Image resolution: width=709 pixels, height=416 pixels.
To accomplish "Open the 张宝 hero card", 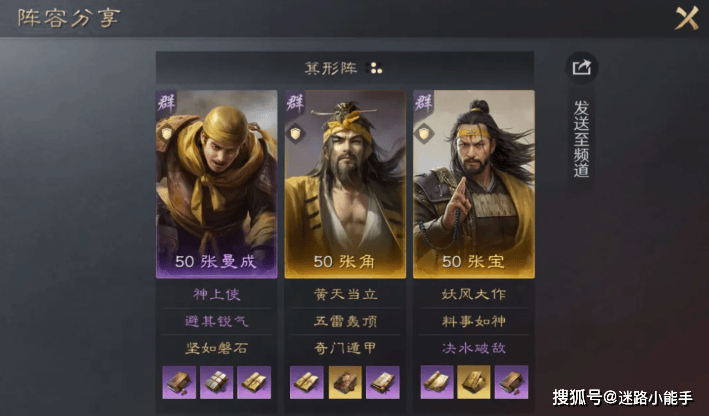I will pyautogui.click(x=473, y=184).
